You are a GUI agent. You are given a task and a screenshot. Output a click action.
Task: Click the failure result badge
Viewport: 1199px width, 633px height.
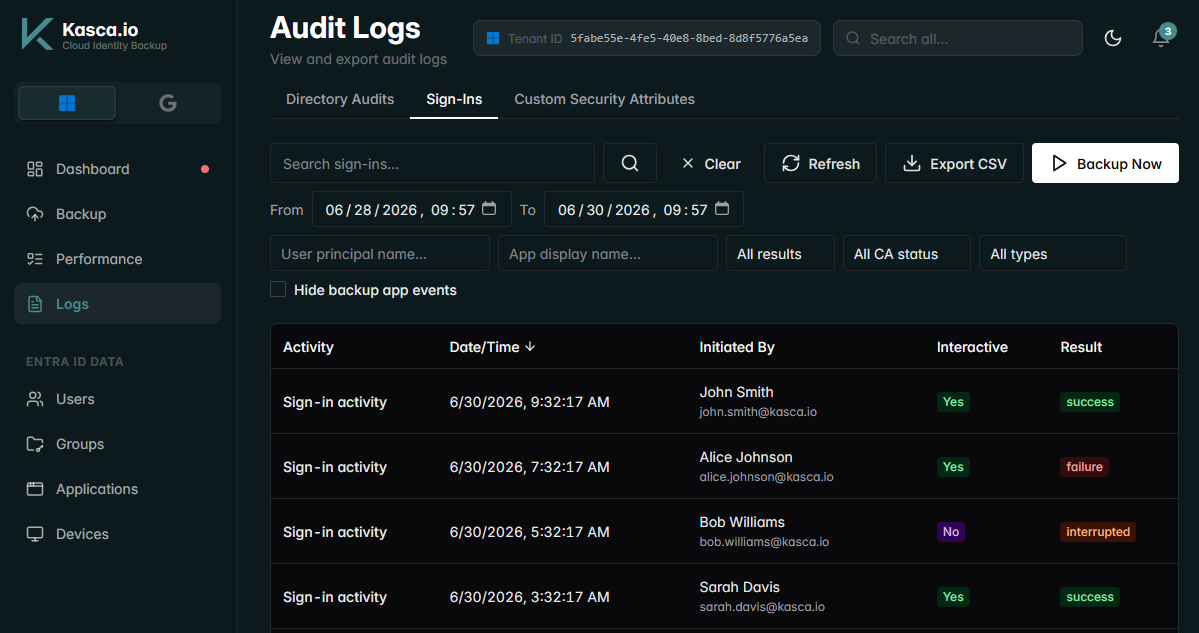coord(1084,466)
